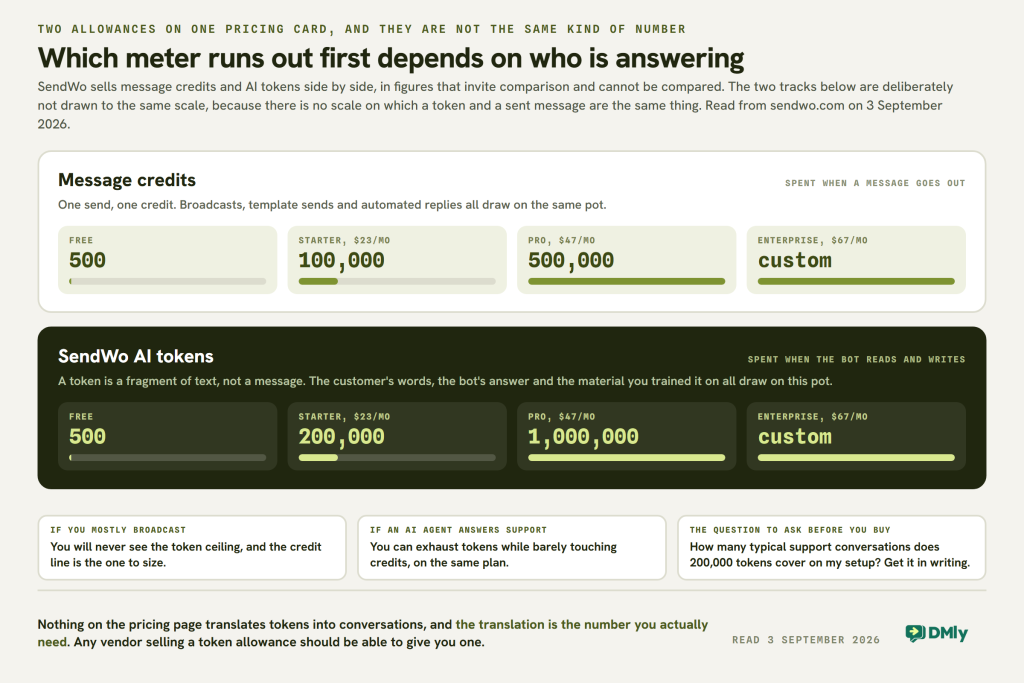
Task: Click the main headline 'Which meter runs out first'
Action: coord(391,58)
